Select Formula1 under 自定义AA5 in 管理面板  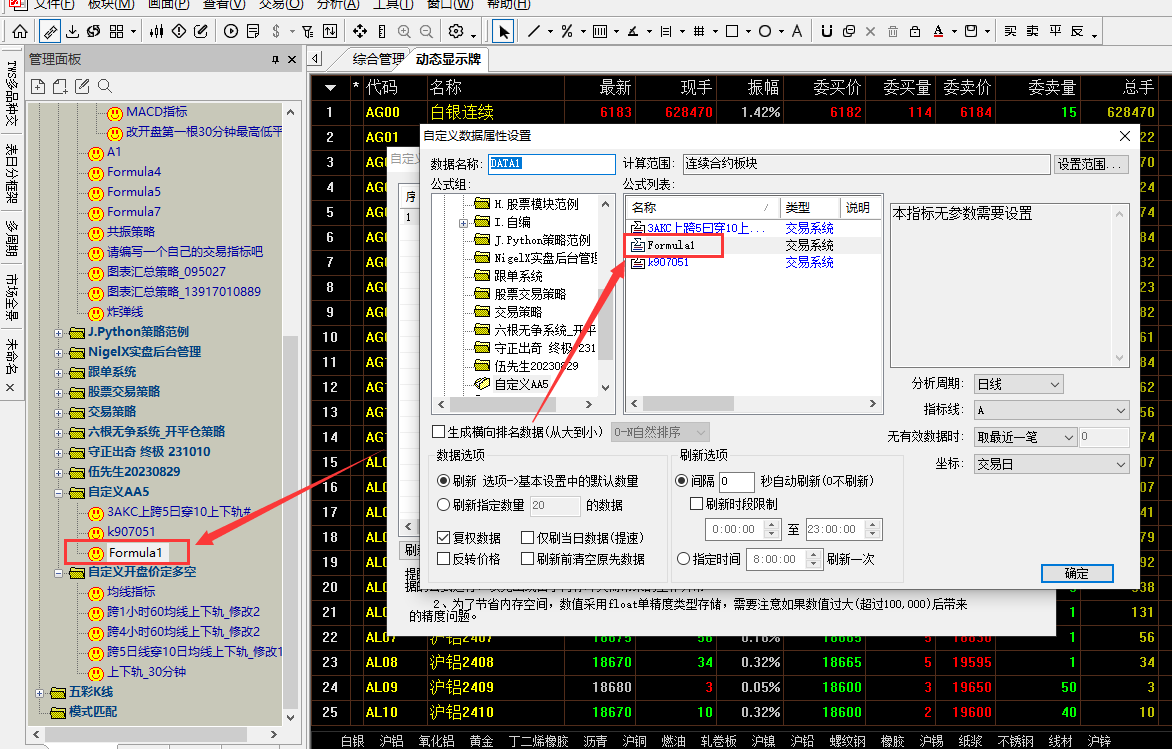coord(135,552)
